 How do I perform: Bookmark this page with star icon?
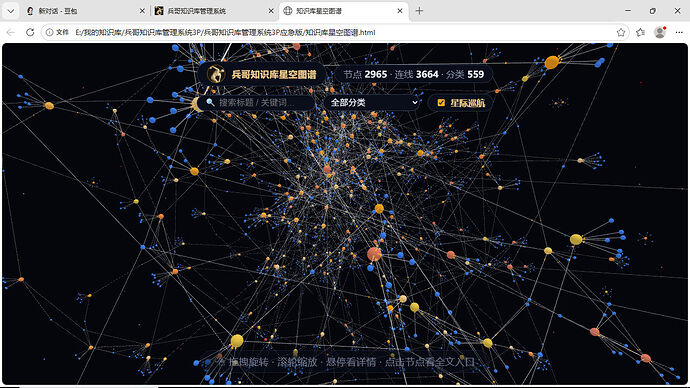(x=620, y=32)
